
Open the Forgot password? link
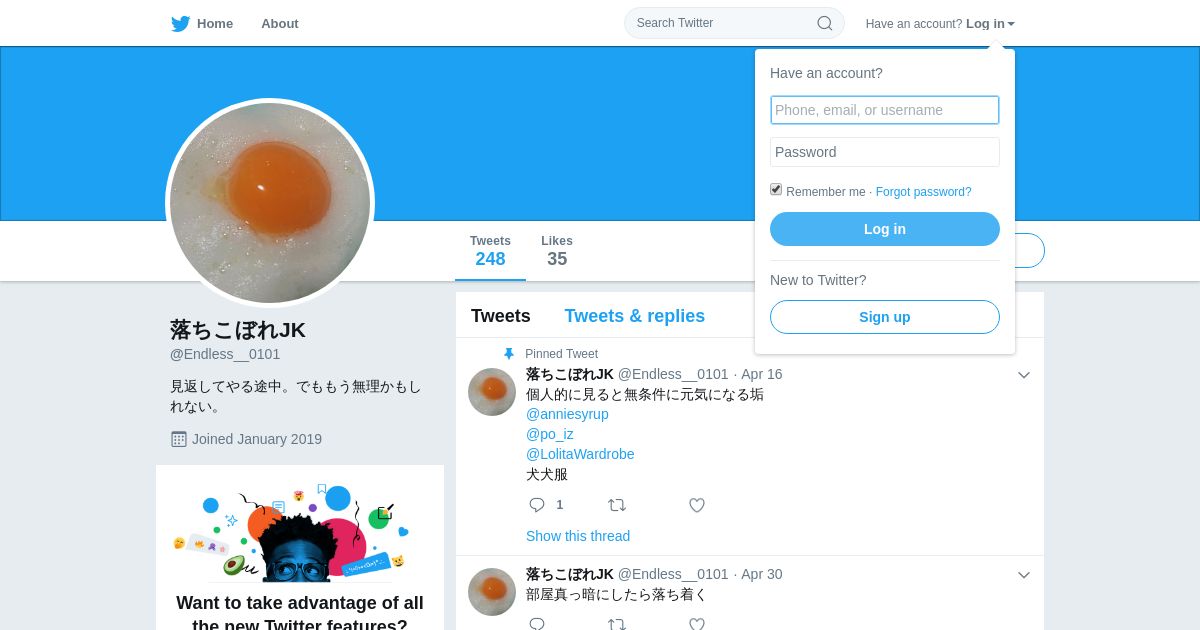923,192
